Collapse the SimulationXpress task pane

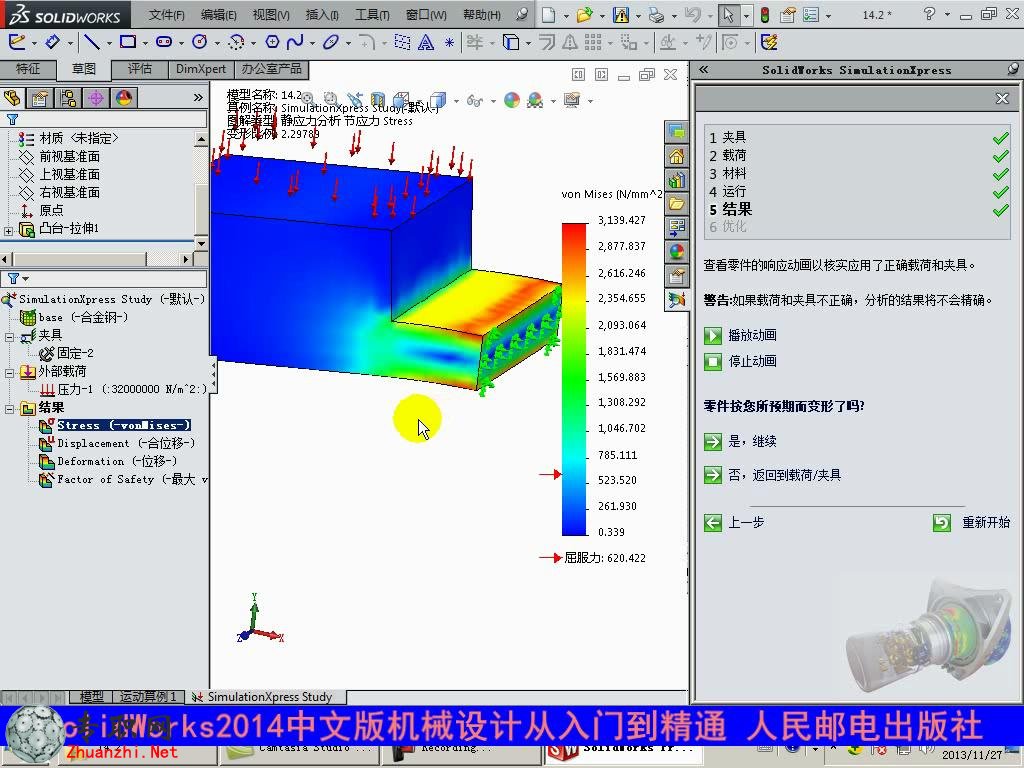(703, 70)
